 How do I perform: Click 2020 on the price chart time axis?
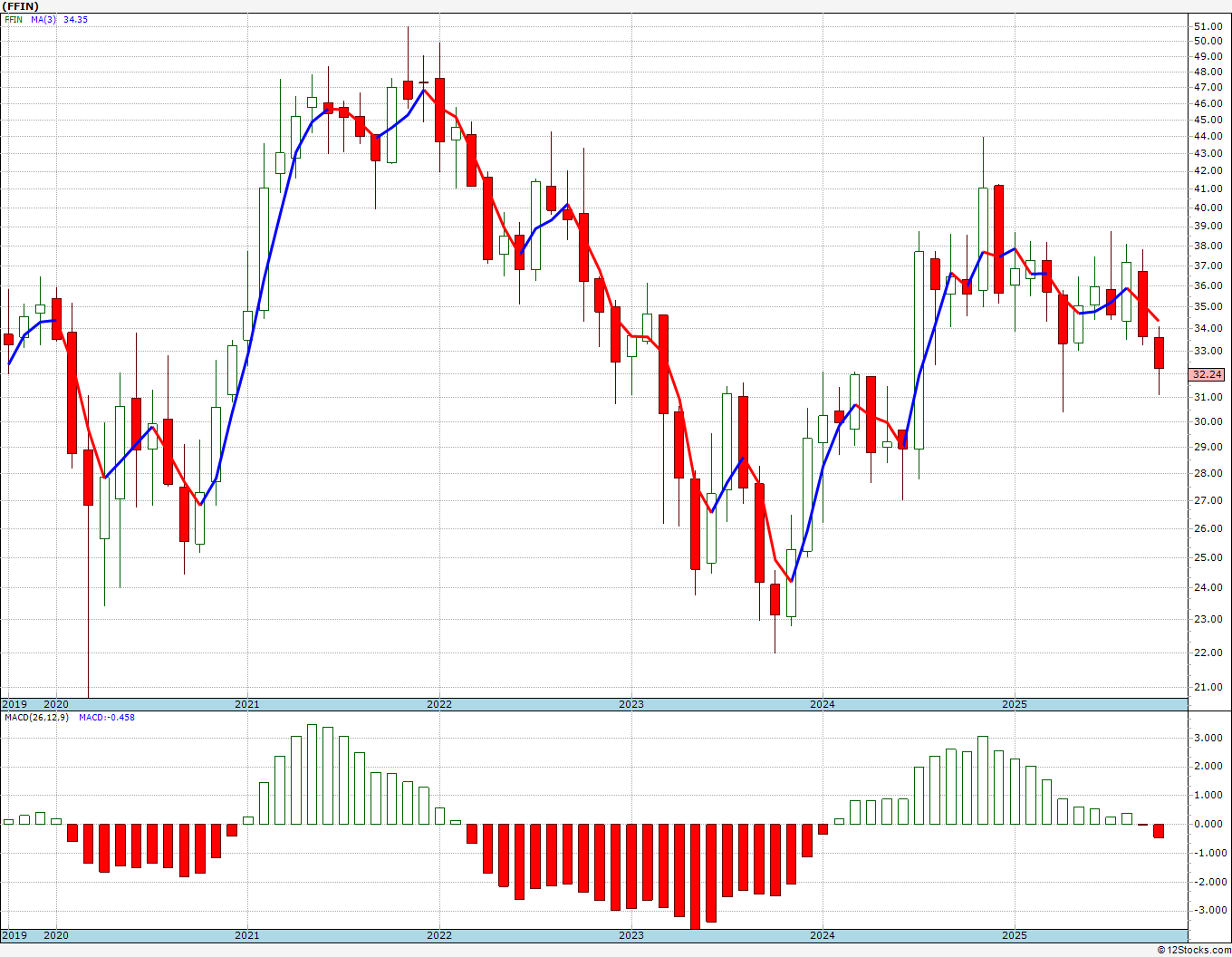[x=56, y=704]
